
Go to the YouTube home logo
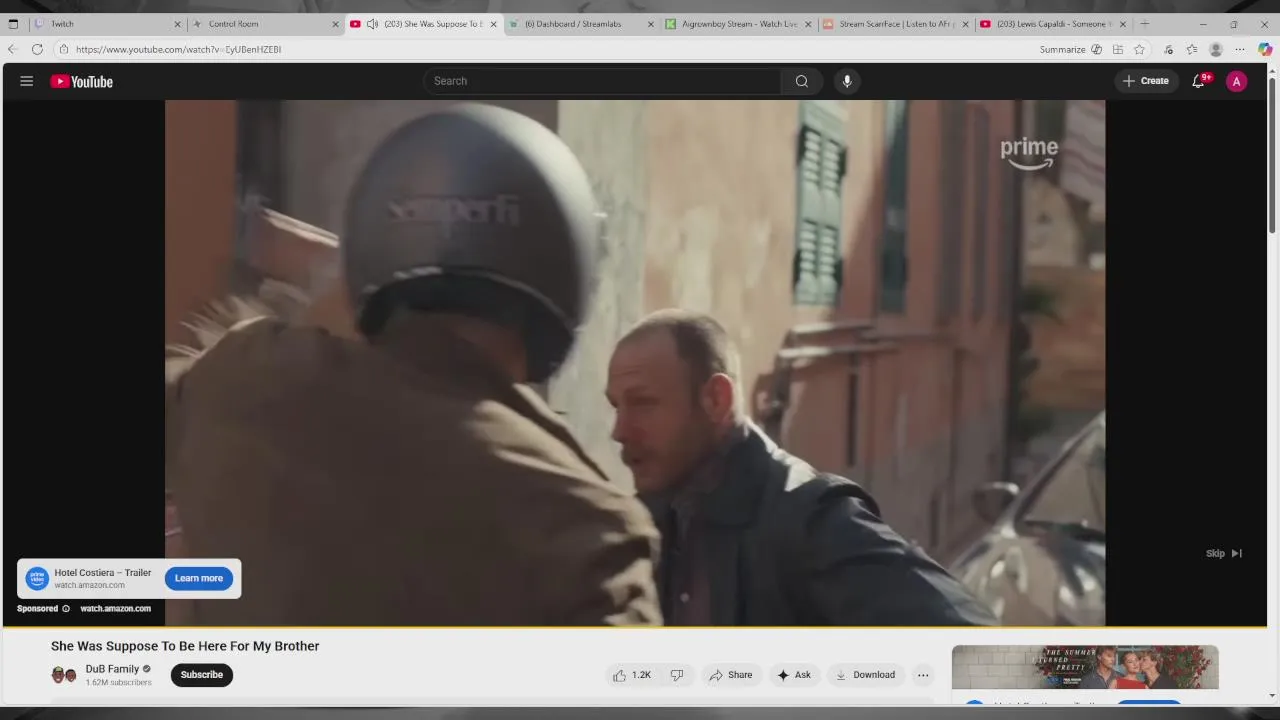(82, 82)
